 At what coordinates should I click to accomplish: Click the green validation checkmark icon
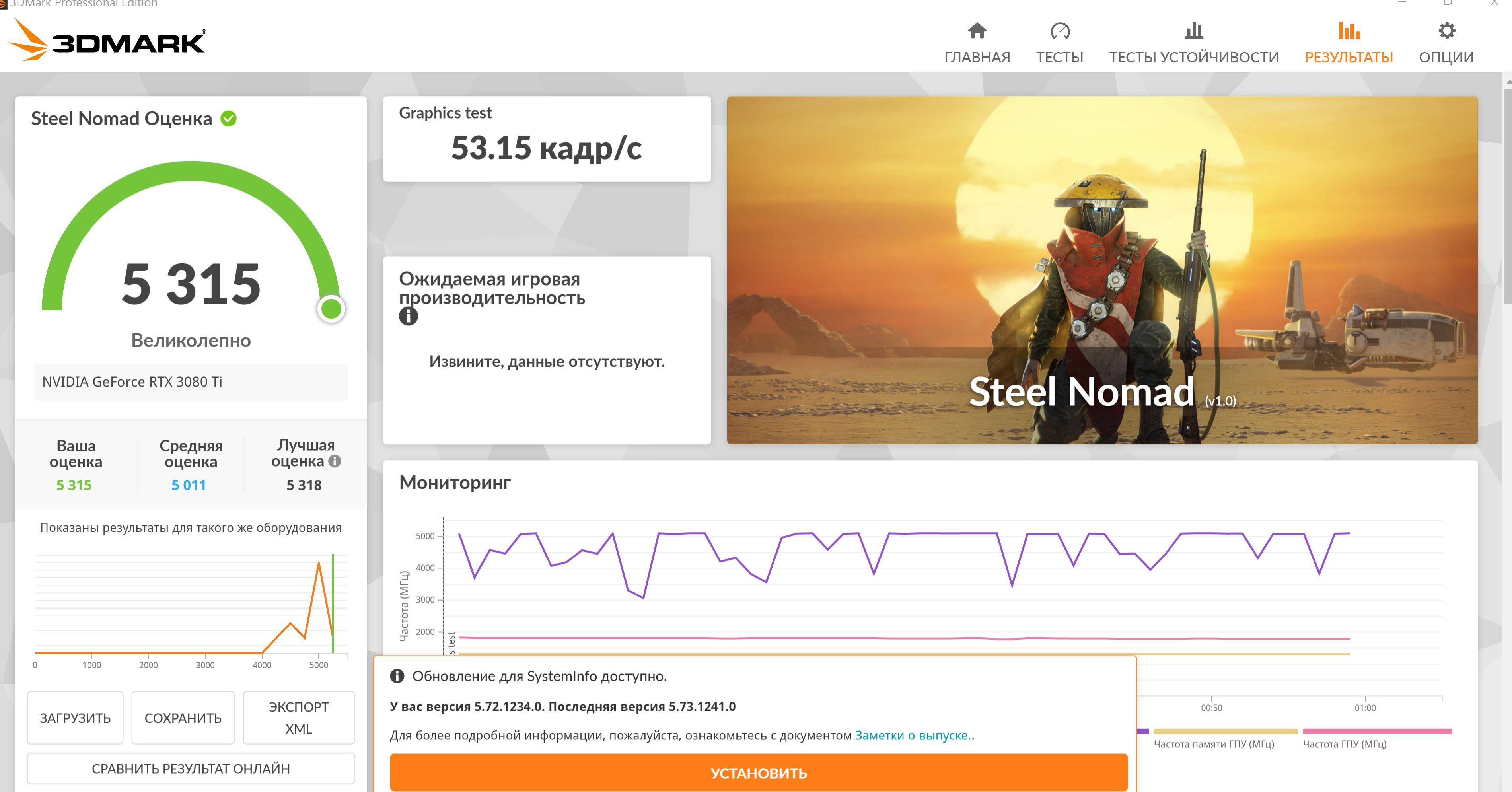(x=228, y=119)
